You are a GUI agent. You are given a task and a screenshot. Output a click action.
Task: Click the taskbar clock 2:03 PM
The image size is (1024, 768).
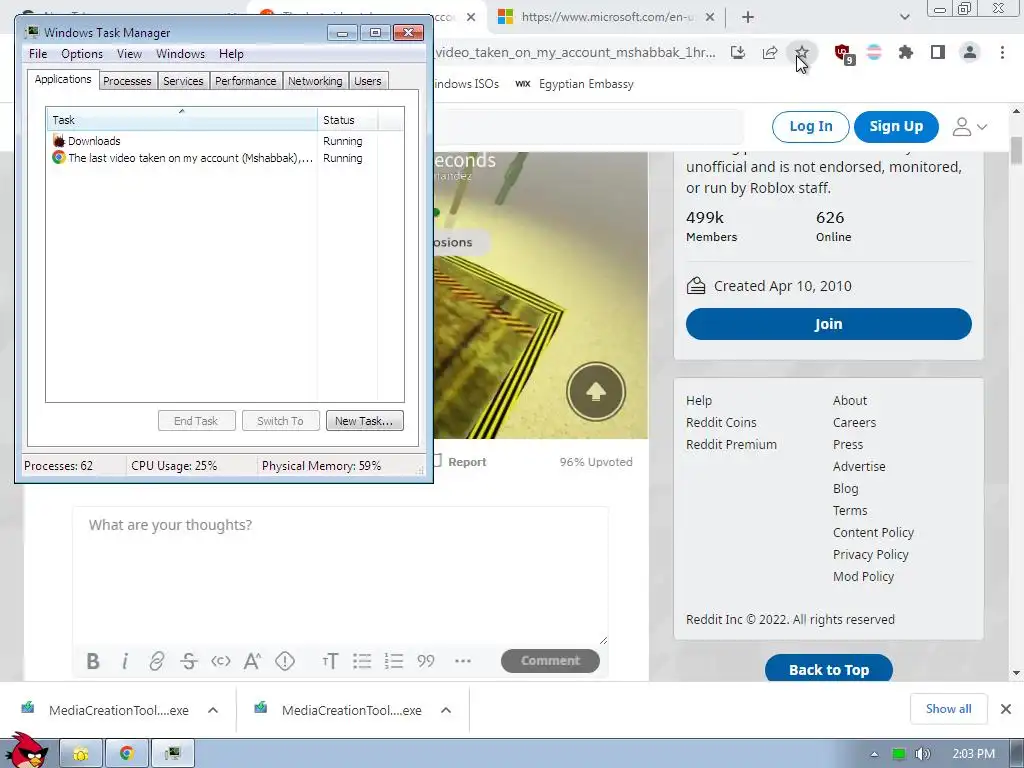(x=973, y=754)
